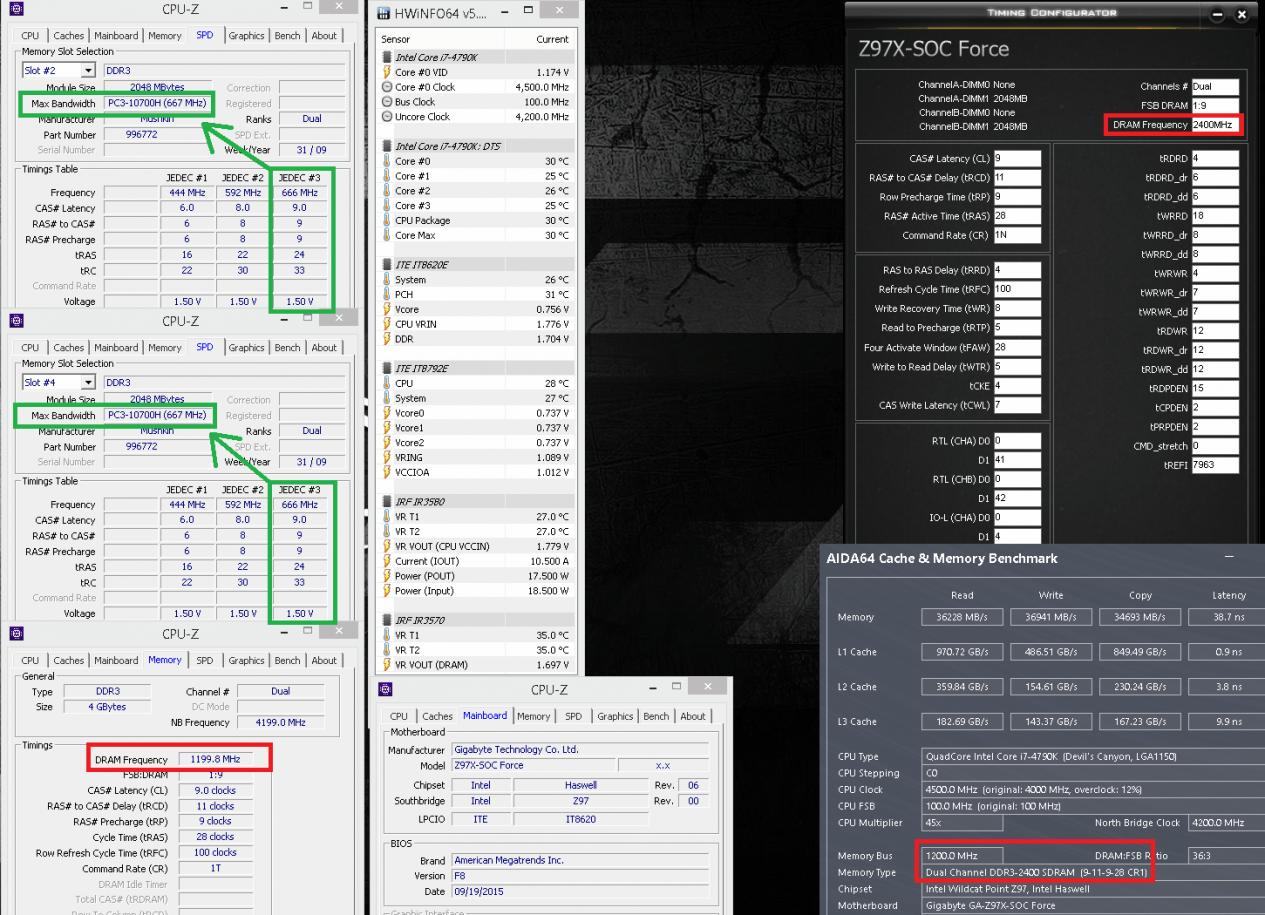Click the thermometer icon beside CPU Package
The image size is (1265, 915).
coord(387,220)
